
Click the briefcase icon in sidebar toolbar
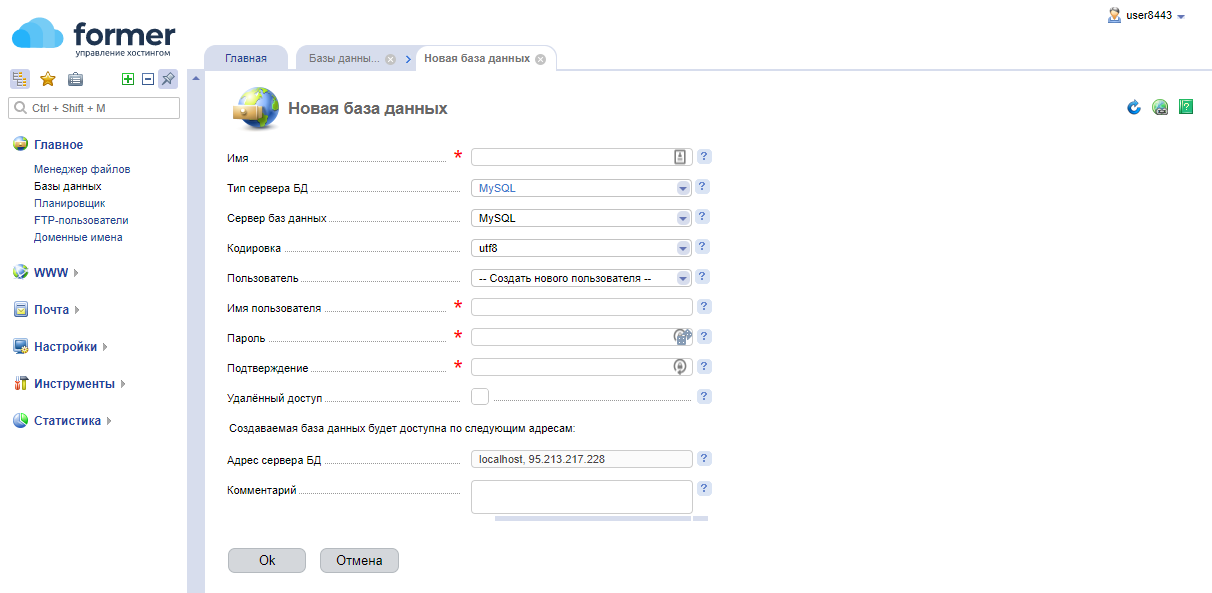pos(75,80)
